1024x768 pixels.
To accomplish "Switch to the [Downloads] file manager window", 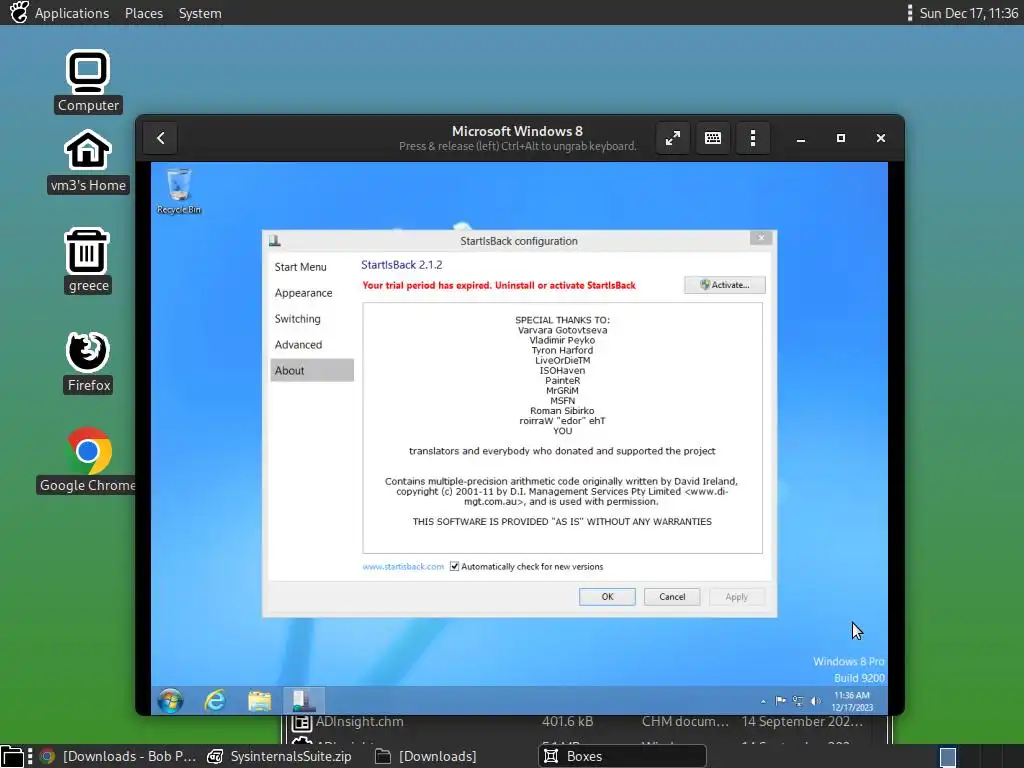I will (426, 756).
